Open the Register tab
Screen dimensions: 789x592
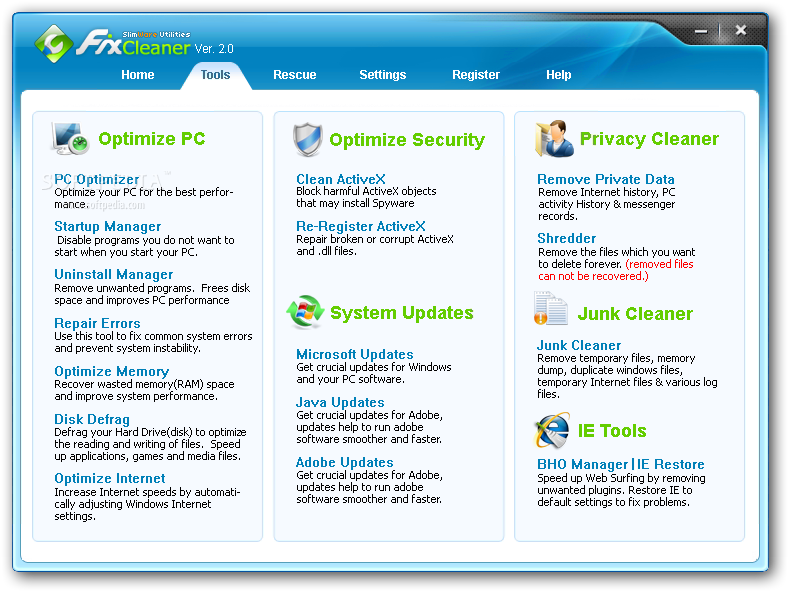tap(476, 75)
